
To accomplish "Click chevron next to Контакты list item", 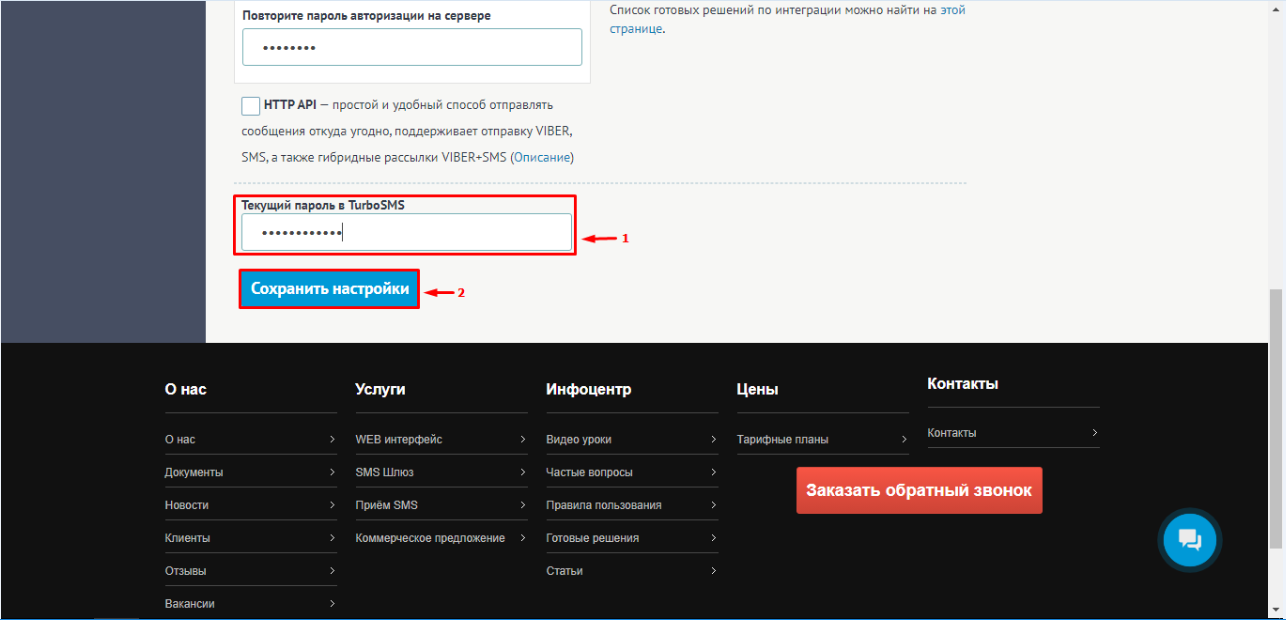I will [x=1095, y=433].
